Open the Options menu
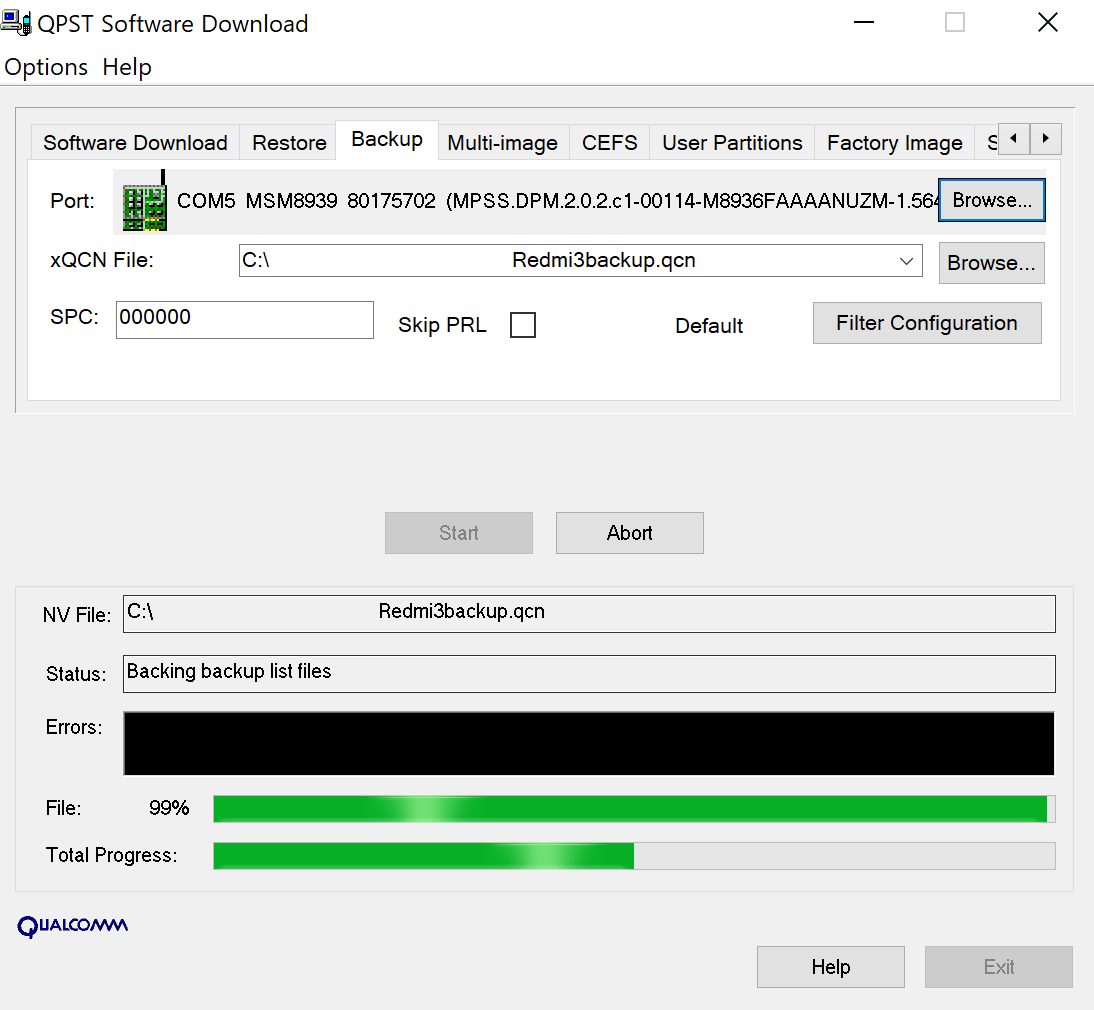 click(x=46, y=67)
